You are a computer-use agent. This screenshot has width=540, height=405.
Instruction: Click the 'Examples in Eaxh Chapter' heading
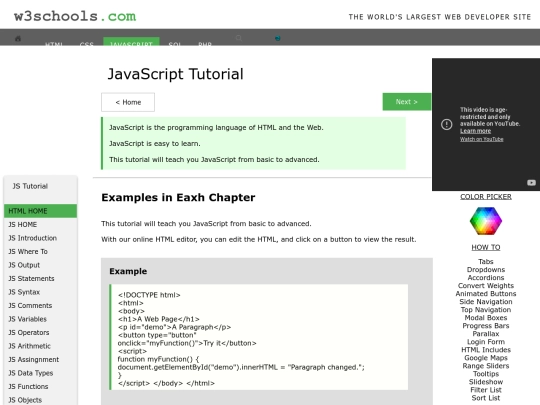(x=178, y=197)
